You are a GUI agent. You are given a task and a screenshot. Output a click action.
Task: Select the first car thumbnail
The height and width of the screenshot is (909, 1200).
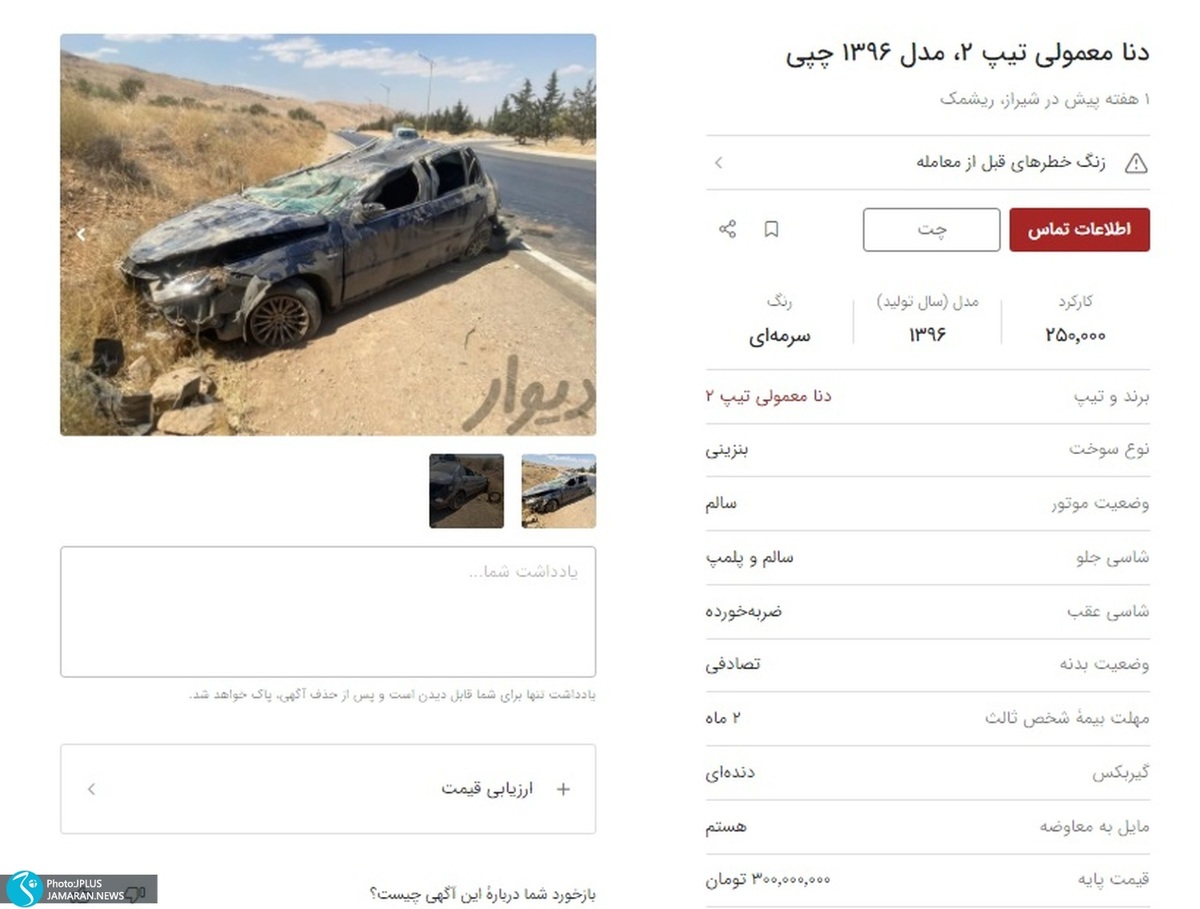pos(558,491)
